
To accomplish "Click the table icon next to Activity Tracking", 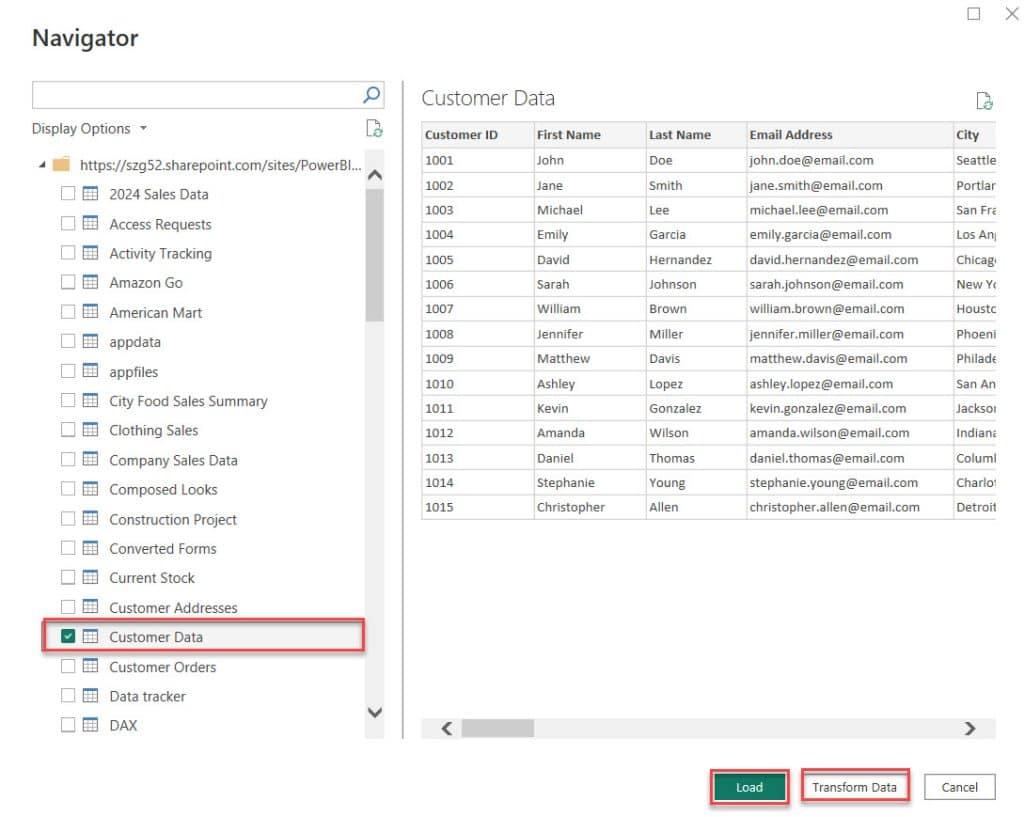I will (91, 253).
